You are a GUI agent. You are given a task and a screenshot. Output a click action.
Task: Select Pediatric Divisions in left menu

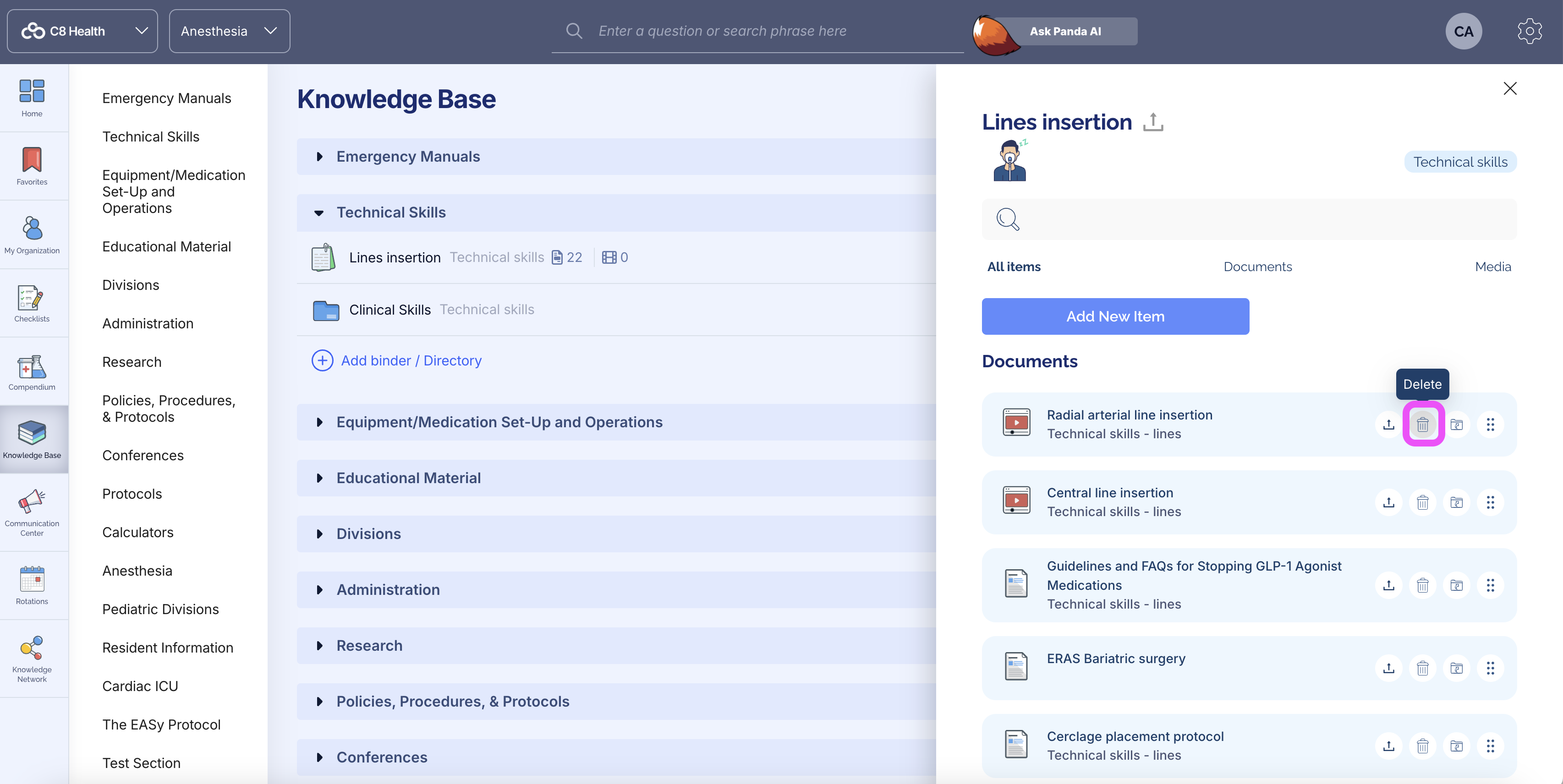(160, 610)
